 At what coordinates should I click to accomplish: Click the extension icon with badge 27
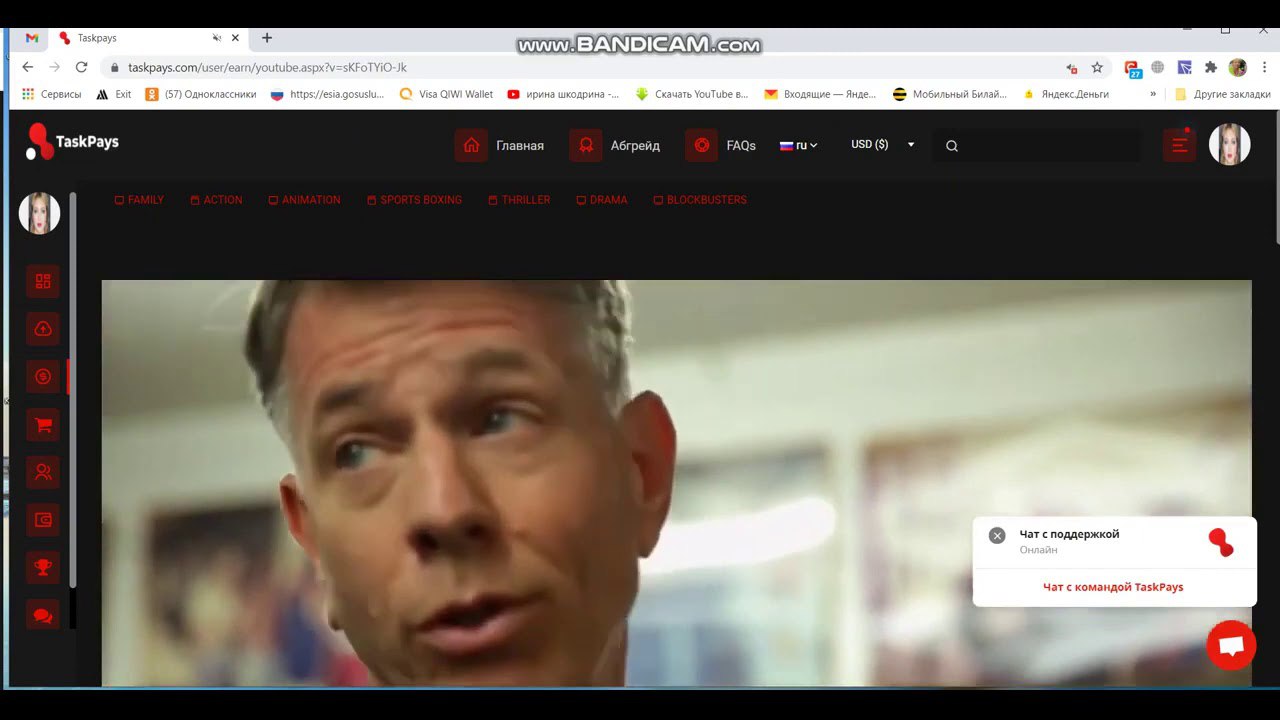click(1133, 68)
